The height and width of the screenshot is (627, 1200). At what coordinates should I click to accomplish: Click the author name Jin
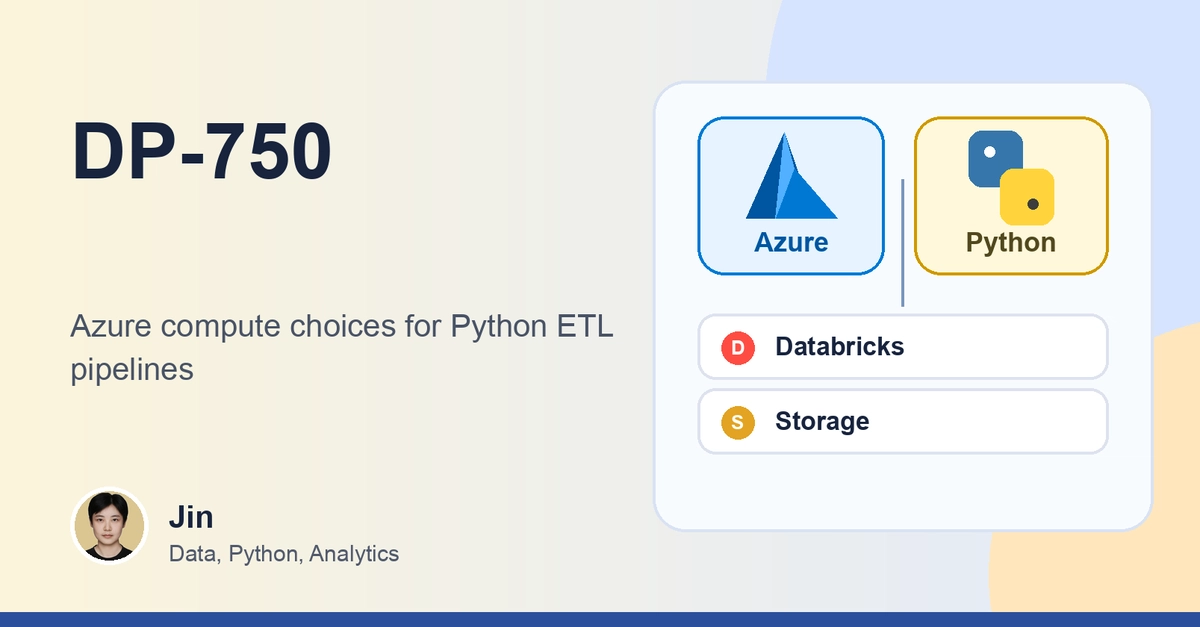tap(191, 517)
